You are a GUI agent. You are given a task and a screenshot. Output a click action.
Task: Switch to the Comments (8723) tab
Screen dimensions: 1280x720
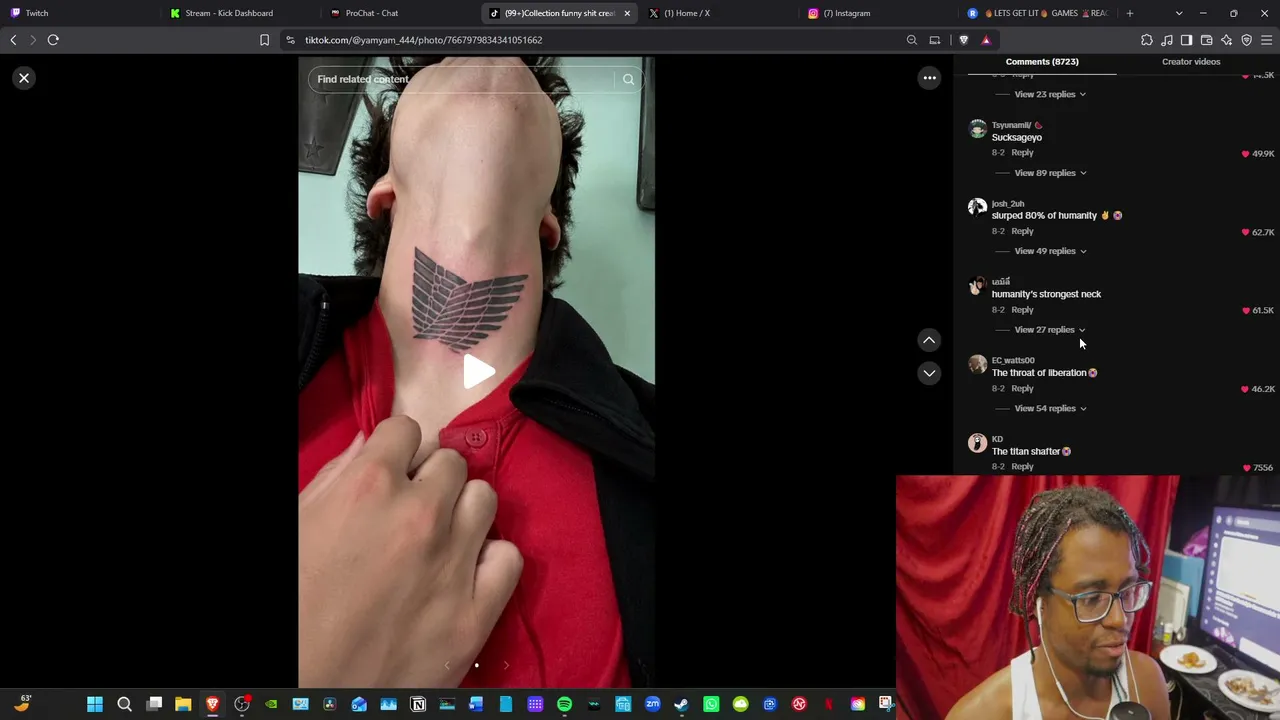click(1042, 62)
